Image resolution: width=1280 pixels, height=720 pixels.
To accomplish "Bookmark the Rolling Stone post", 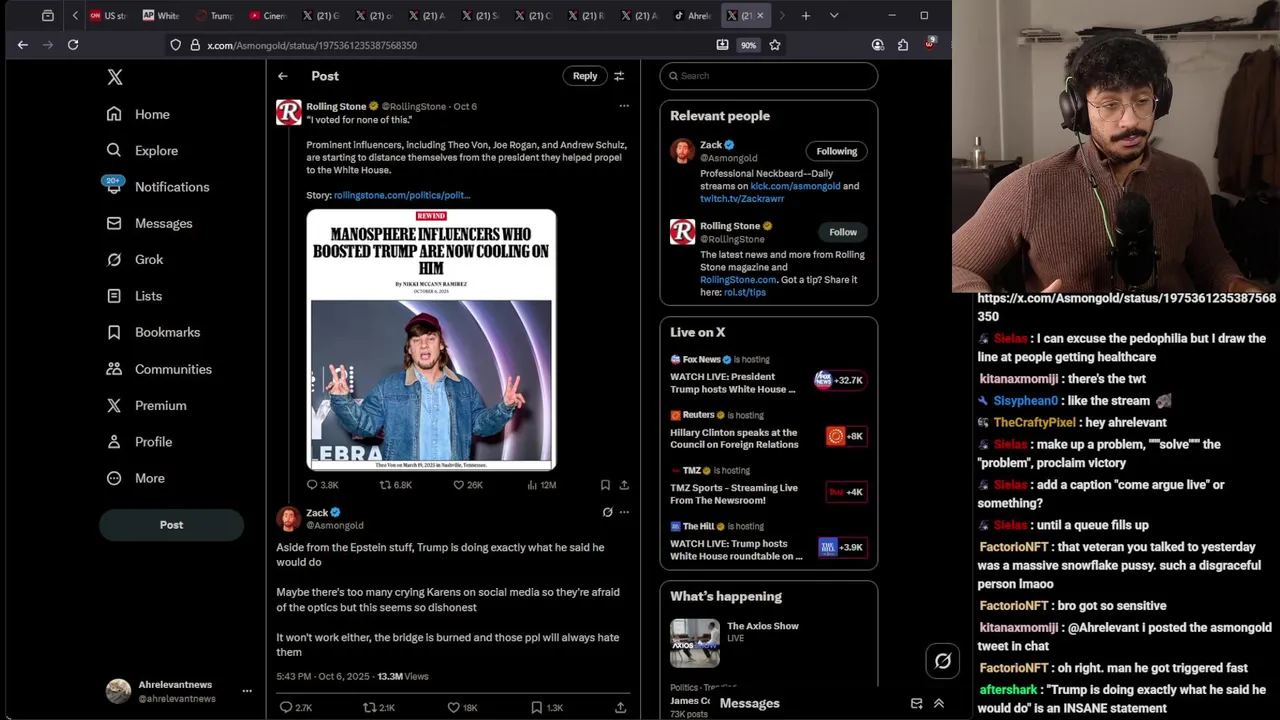I will 605,485.
